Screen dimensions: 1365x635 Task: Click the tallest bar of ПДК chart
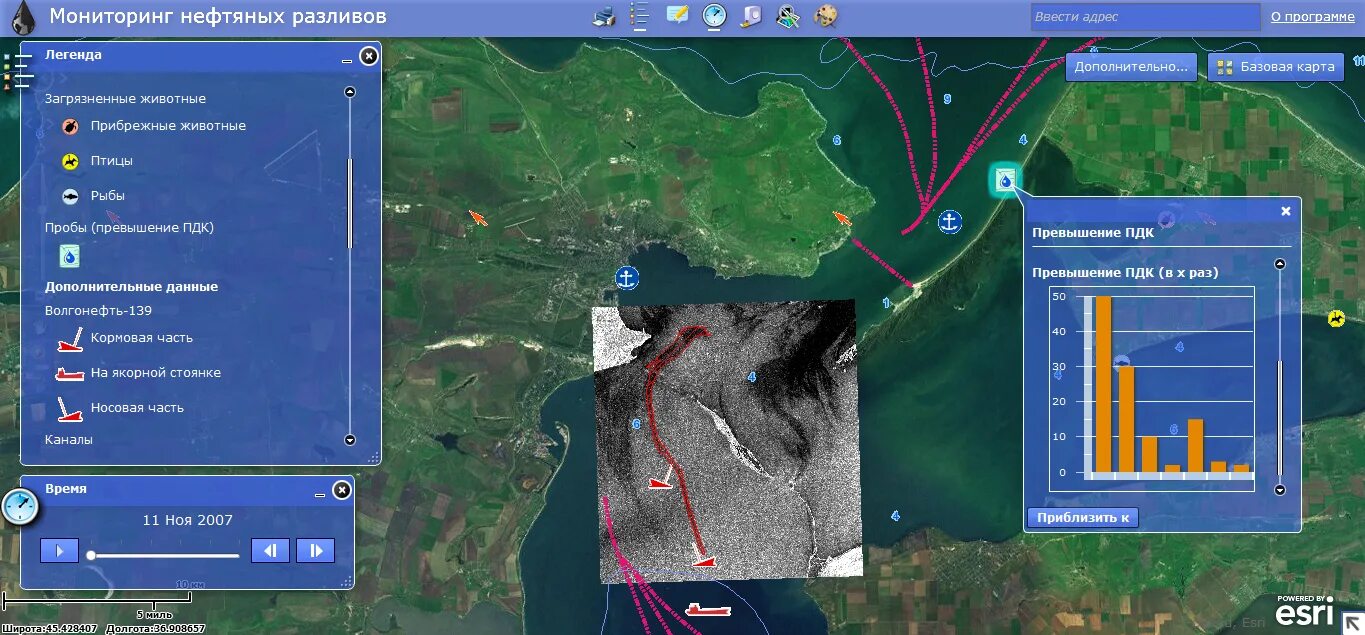1103,384
